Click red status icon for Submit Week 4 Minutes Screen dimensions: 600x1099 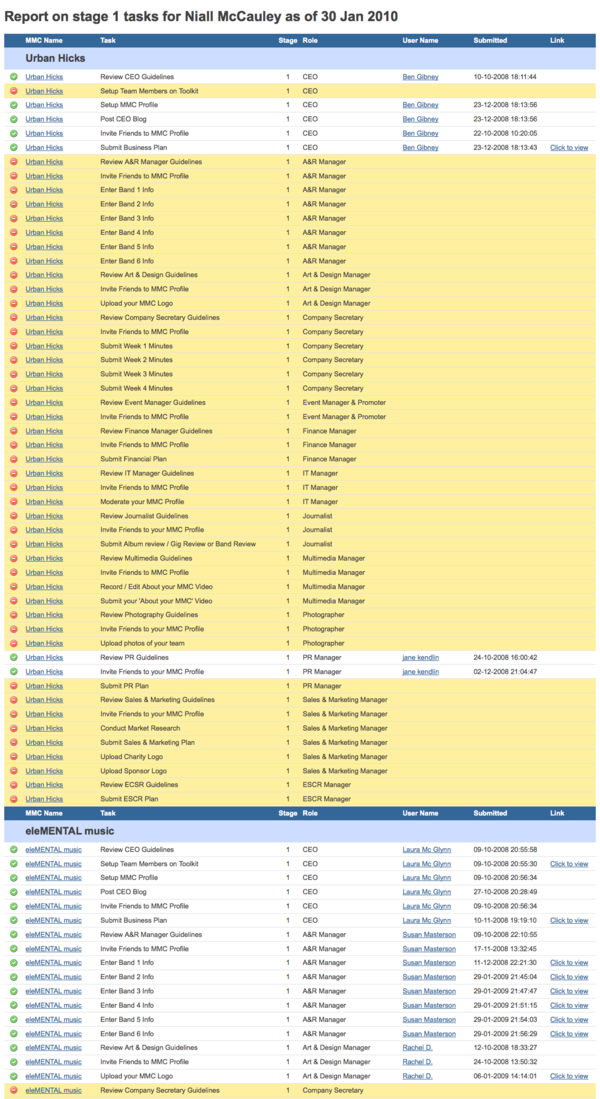pyautogui.click(x=14, y=388)
